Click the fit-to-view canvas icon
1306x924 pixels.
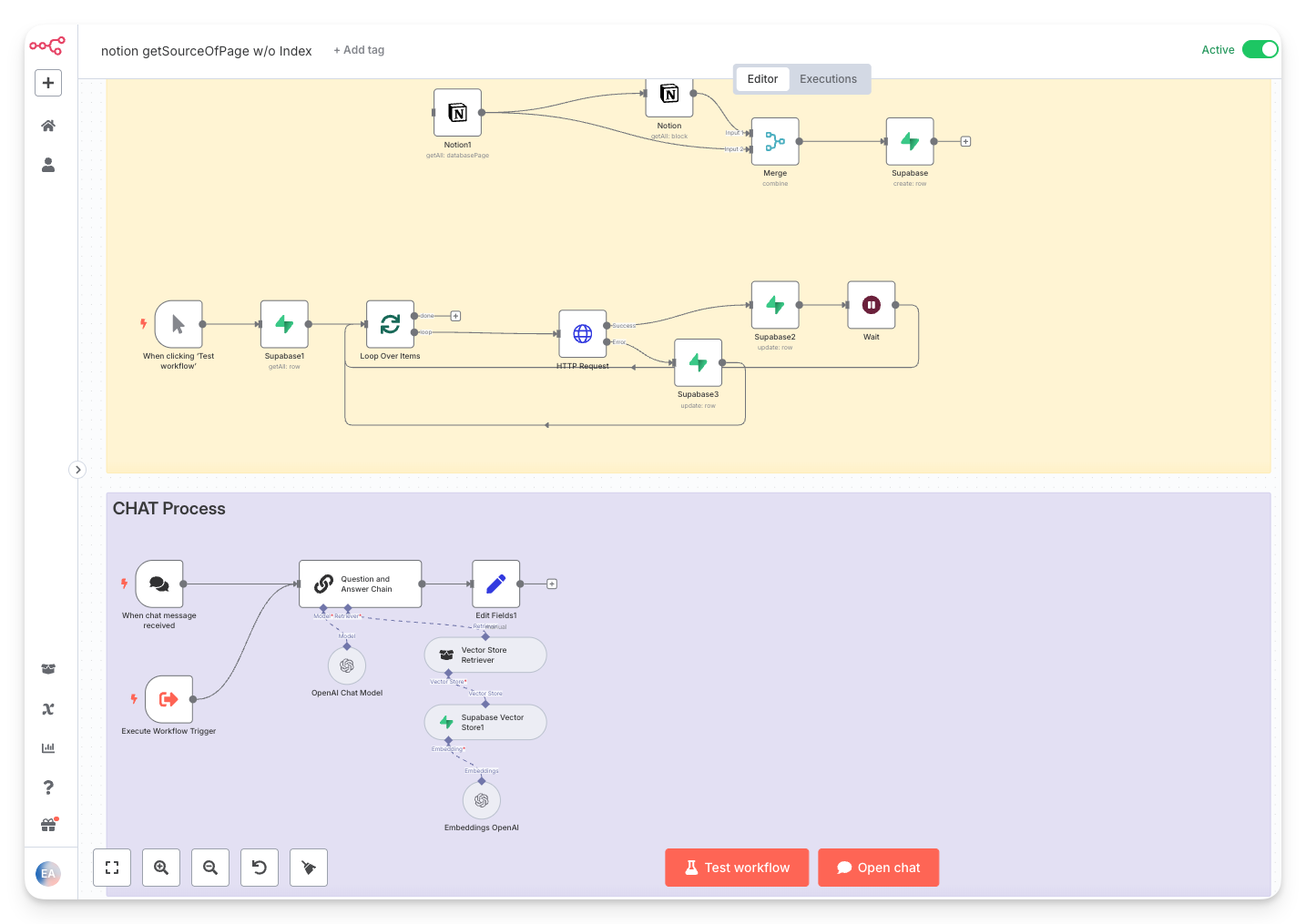coord(111,868)
